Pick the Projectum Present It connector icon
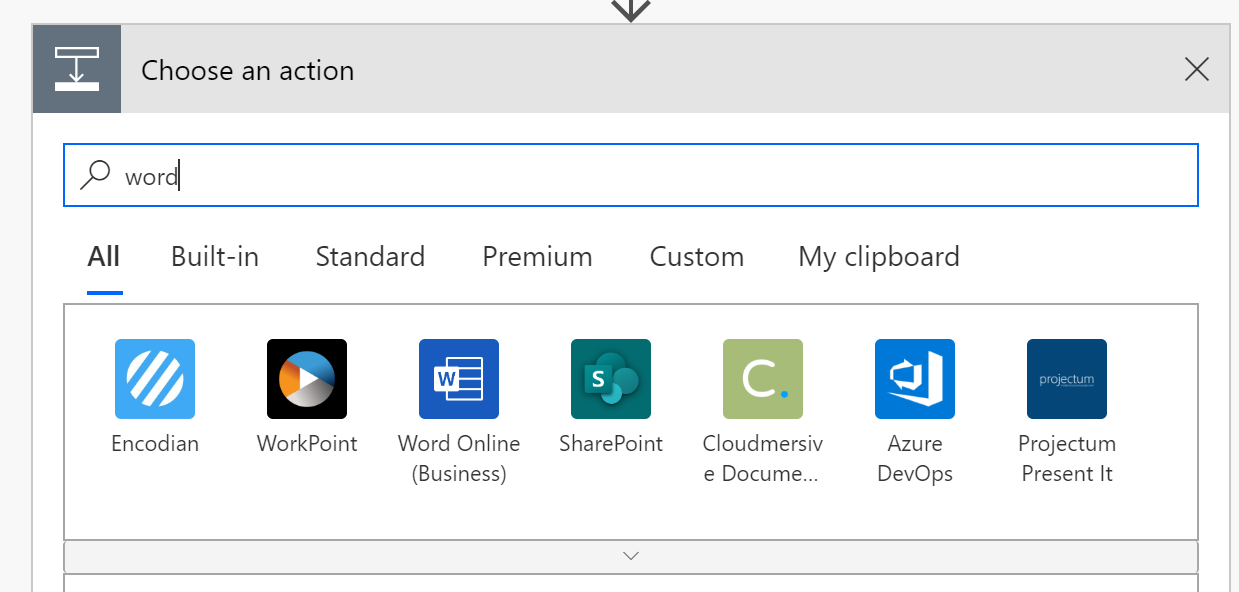This screenshot has height=592, width=1239. tap(1067, 378)
